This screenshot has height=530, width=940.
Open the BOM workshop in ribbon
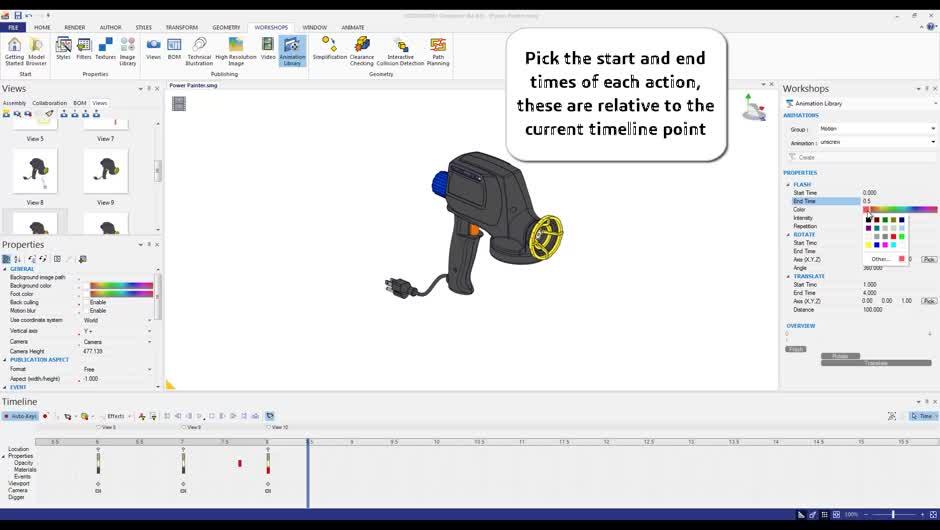tap(174, 48)
